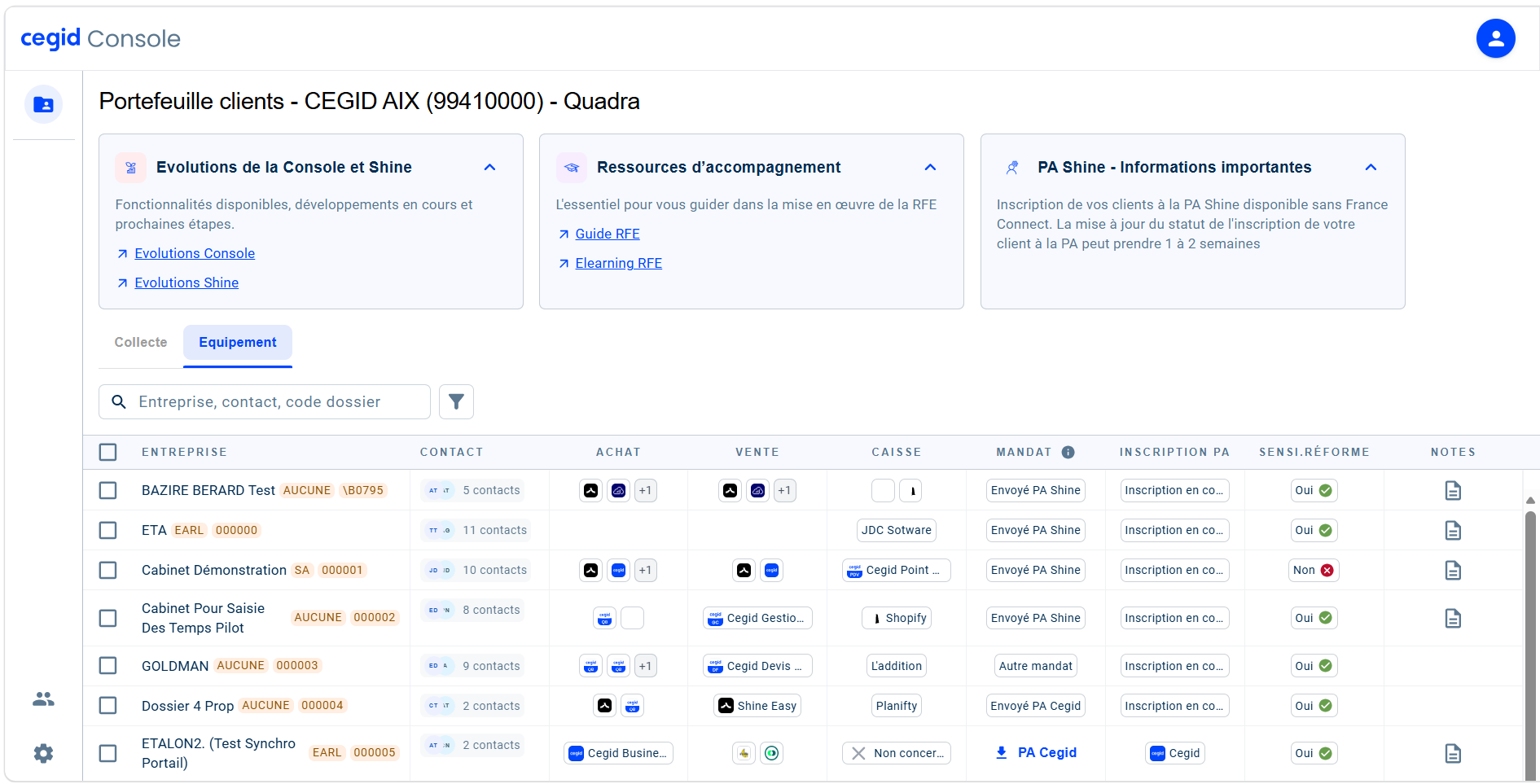Open the Evolutions Console link
The height and width of the screenshot is (784, 1540).
tap(195, 253)
